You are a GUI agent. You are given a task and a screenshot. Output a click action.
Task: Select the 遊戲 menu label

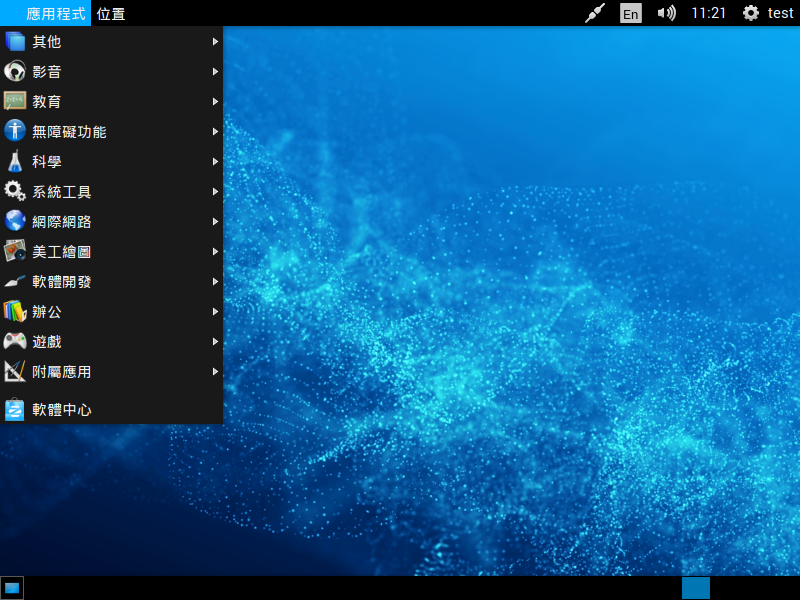click(47, 341)
